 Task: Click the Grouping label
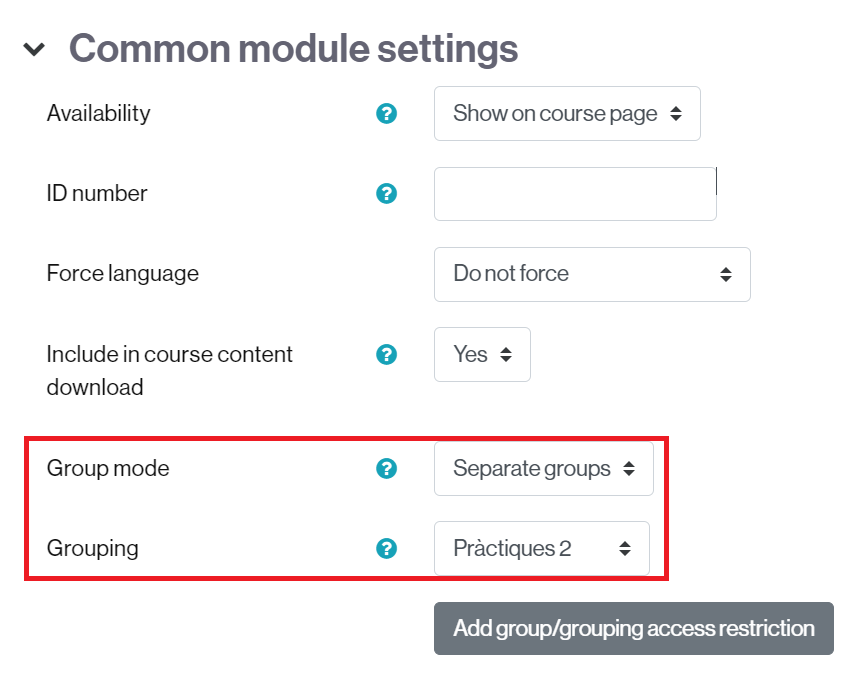coord(93,548)
